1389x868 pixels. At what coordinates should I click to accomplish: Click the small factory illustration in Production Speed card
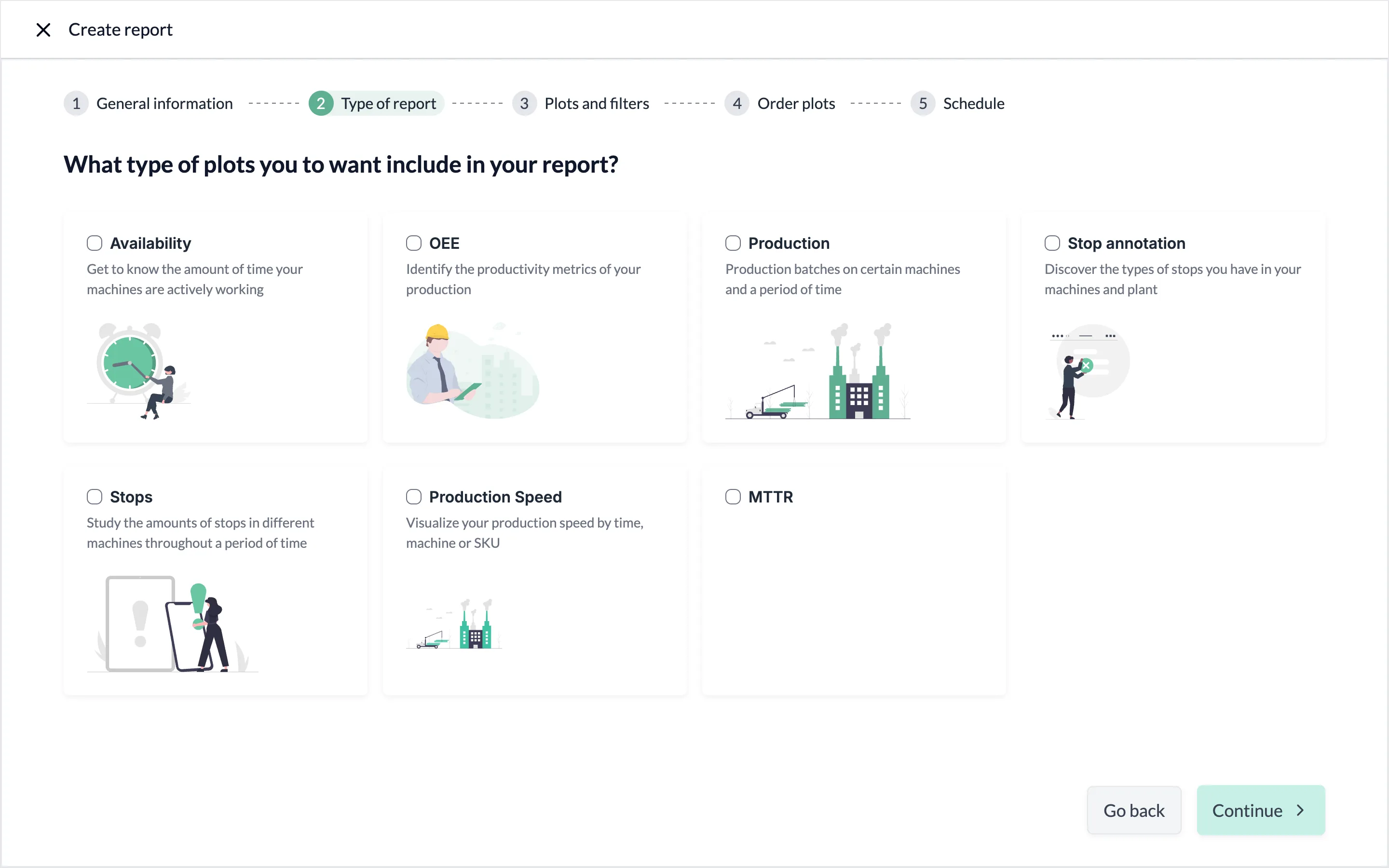point(454,624)
